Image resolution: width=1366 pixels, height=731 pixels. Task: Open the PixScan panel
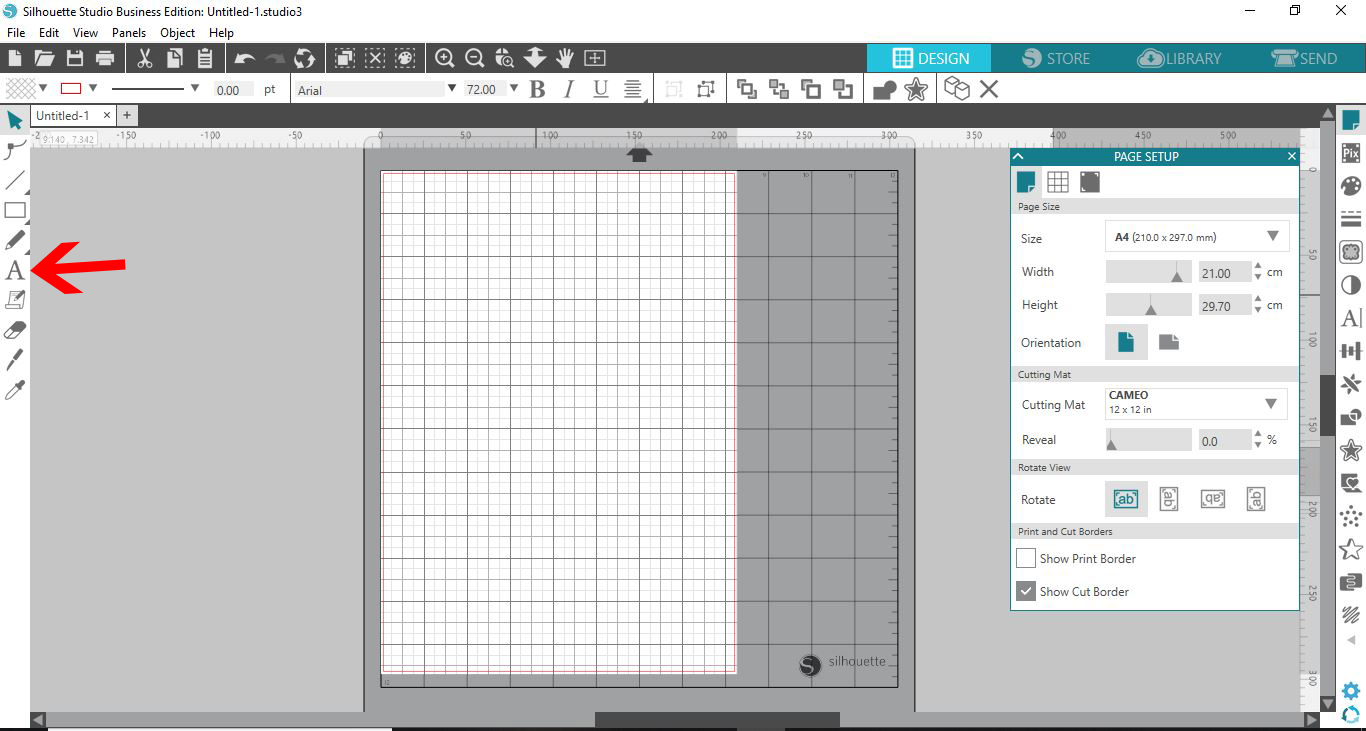[x=1351, y=152]
